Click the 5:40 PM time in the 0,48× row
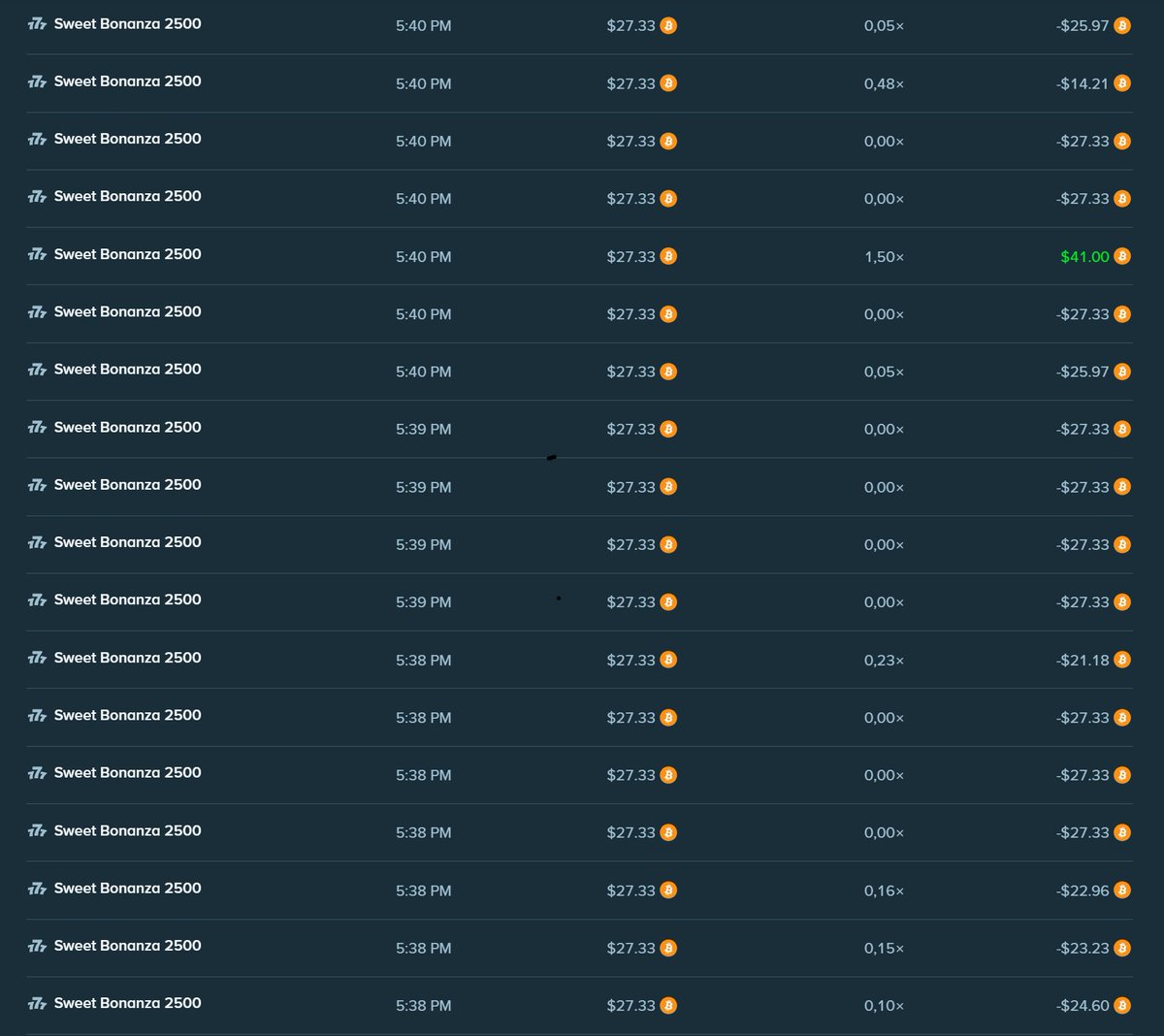Image resolution: width=1164 pixels, height=1036 pixels. click(x=423, y=83)
